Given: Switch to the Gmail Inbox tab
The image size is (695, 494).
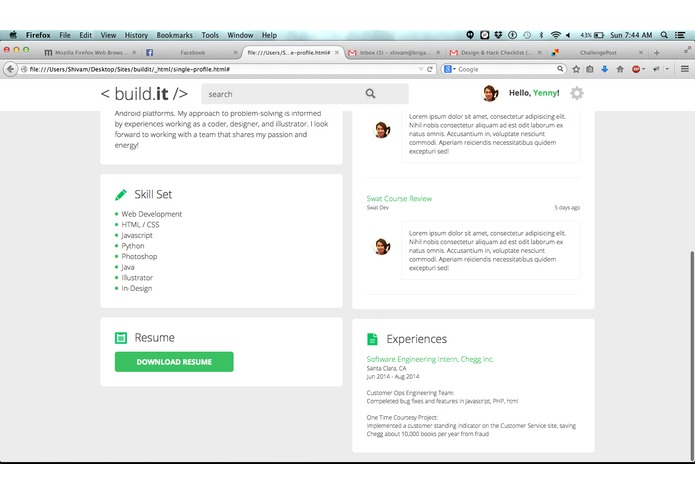Looking at the screenshot, I should click(394, 52).
